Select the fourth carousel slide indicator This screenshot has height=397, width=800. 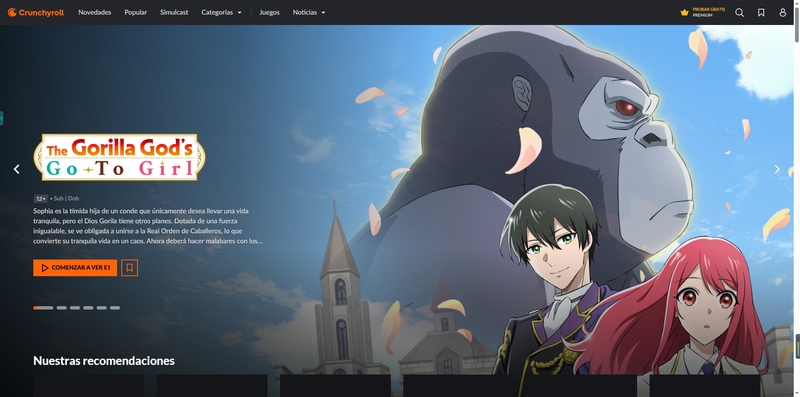click(x=88, y=308)
